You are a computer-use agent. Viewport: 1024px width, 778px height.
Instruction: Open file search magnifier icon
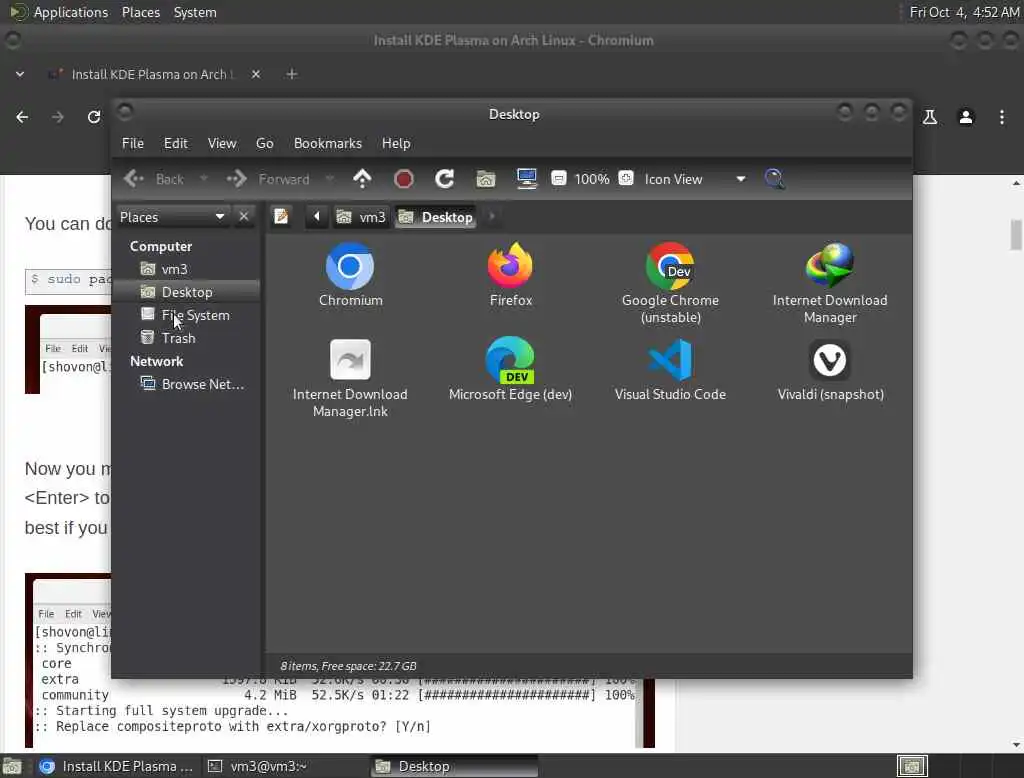point(775,178)
